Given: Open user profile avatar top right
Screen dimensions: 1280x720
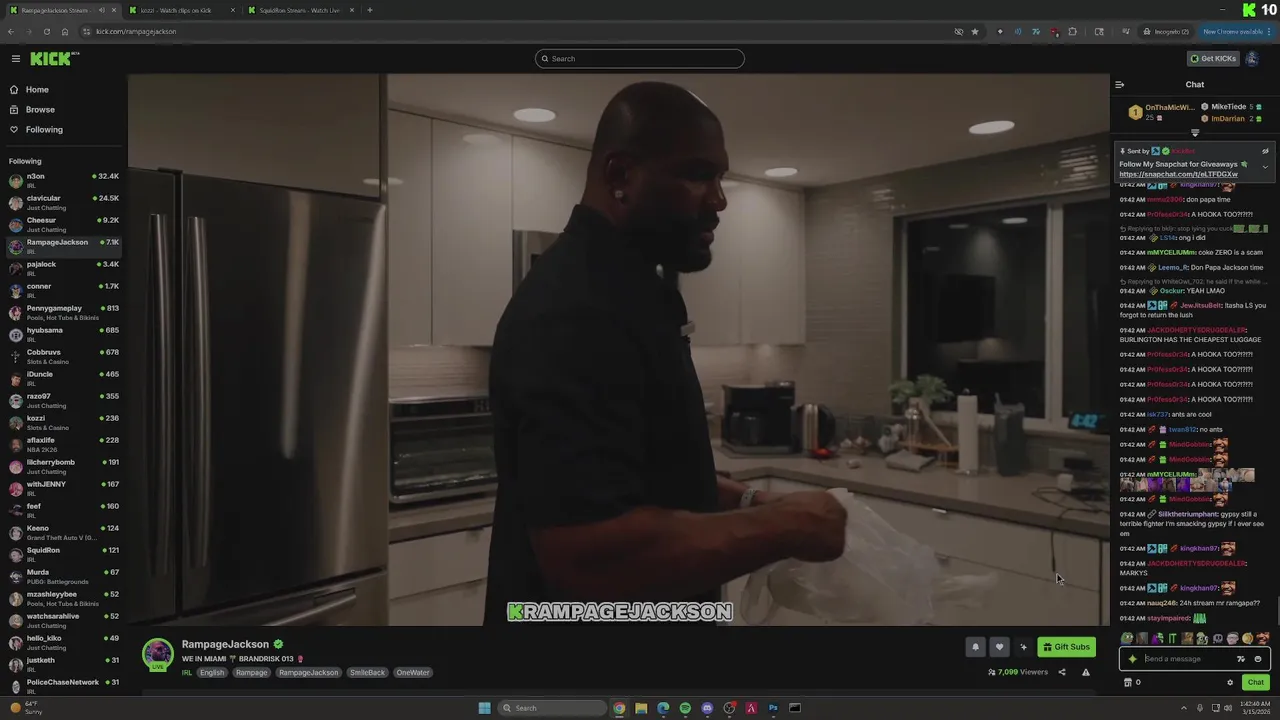Looking at the screenshot, I should coord(1251,58).
